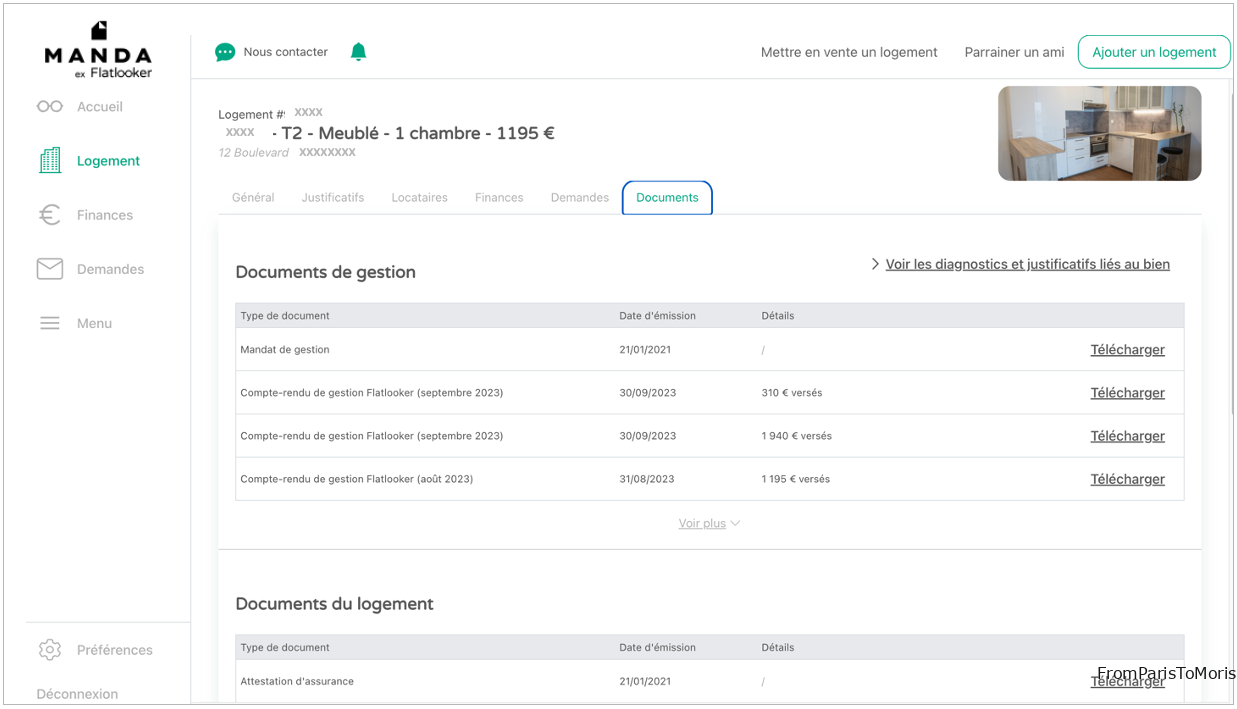
Task: Open Finances via the euro icon
Action: pyautogui.click(x=49, y=214)
